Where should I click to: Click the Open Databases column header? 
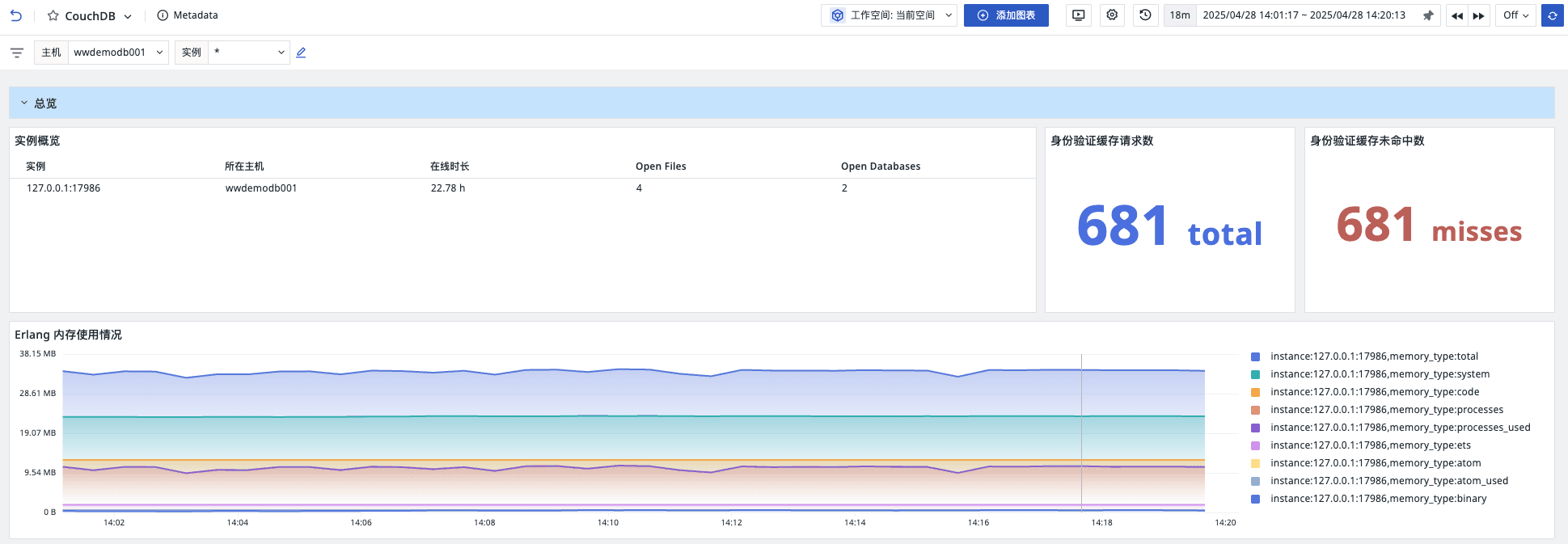[x=881, y=167]
